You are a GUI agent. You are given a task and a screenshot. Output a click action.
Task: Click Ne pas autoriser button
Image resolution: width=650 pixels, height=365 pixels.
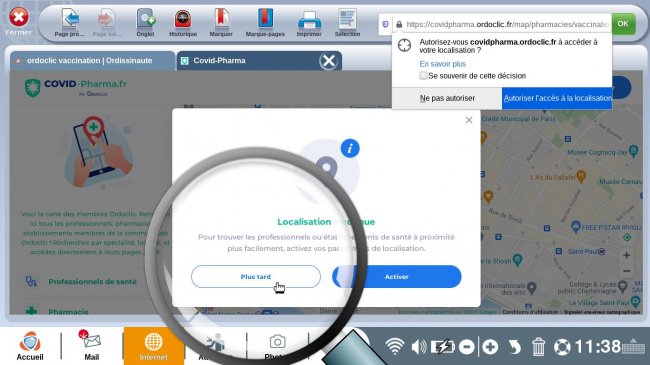(447, 98)
